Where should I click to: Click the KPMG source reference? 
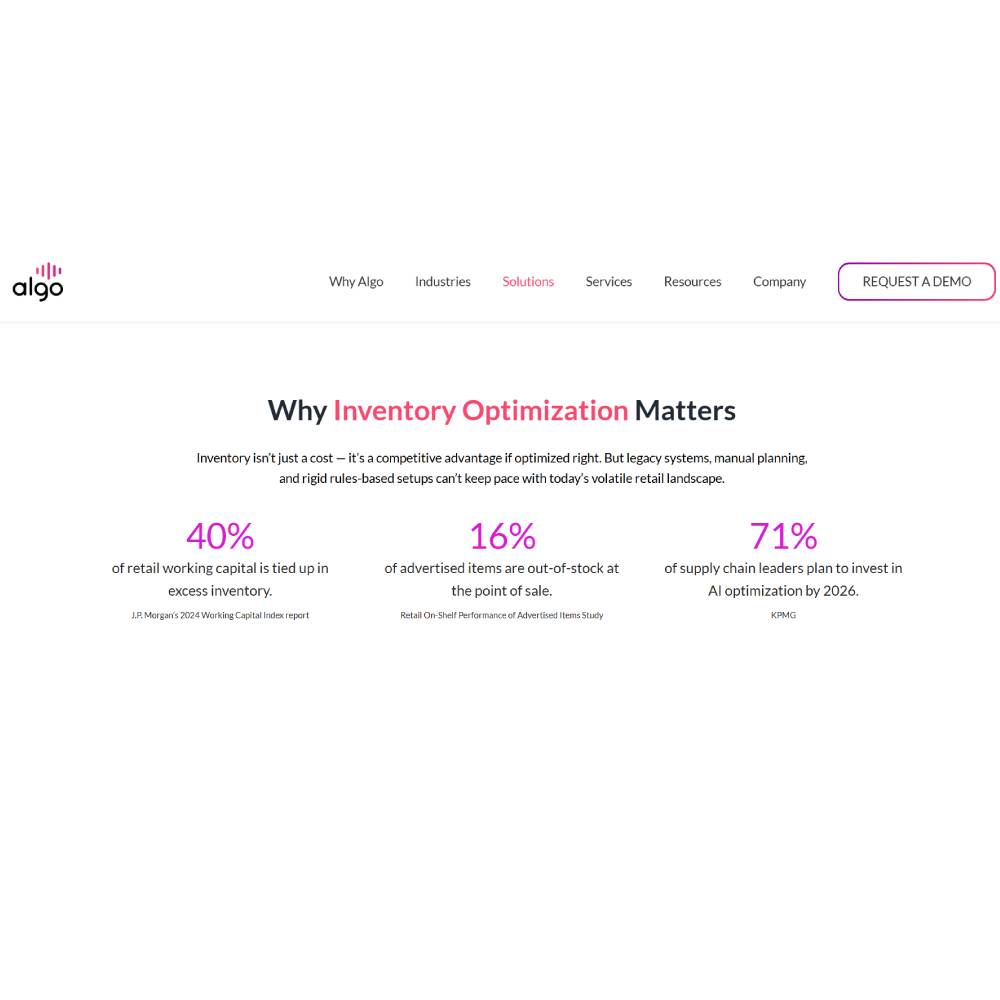click(x=783, y=615)
